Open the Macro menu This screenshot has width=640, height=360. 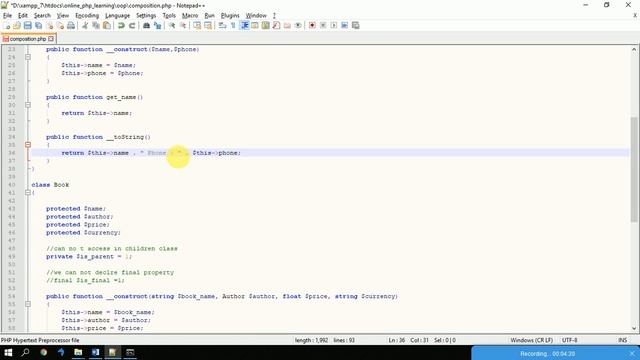pyautogui.click(x=190, y=16)
